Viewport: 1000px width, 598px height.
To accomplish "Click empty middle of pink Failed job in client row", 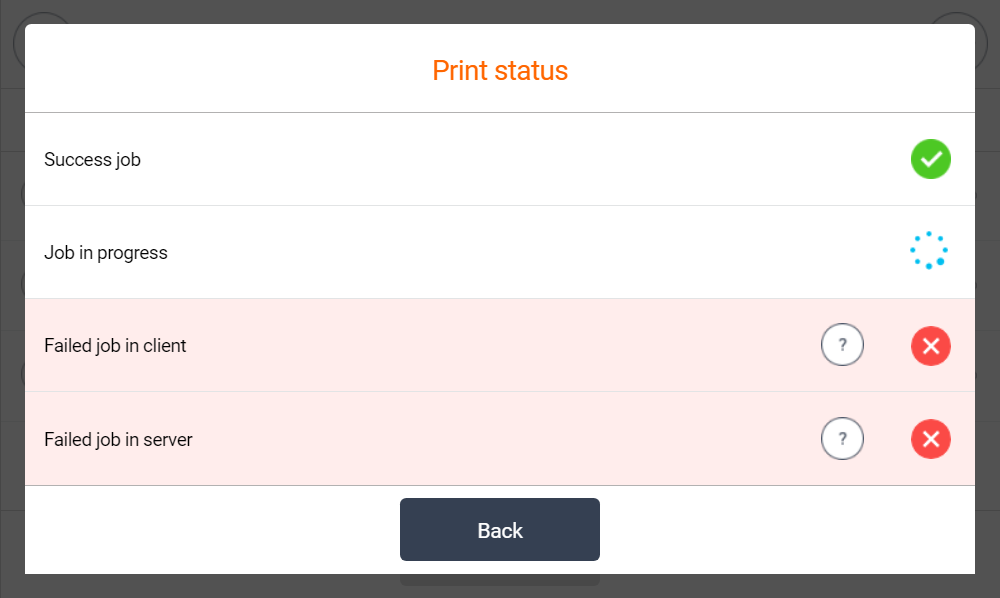I will point(500,346).
